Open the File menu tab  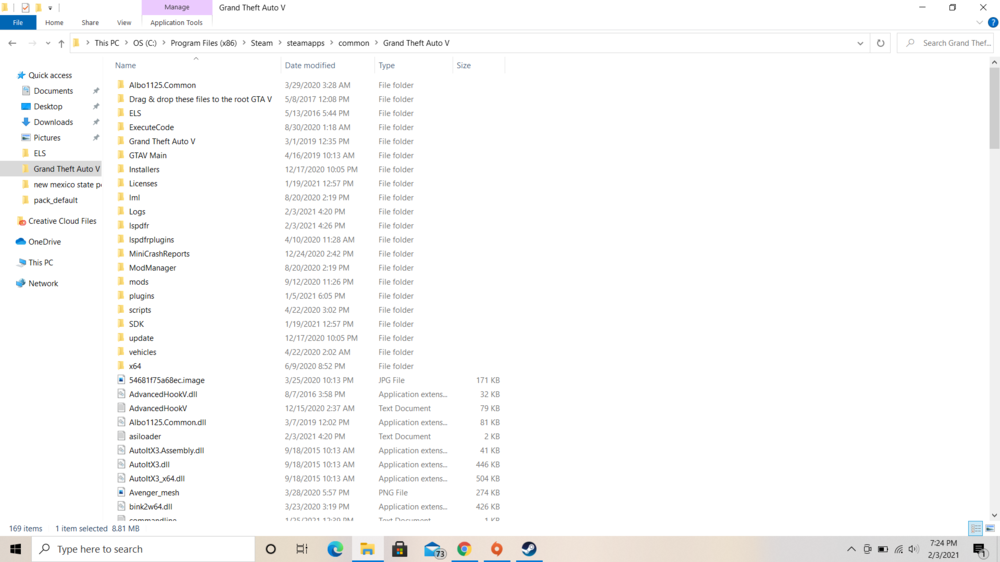point(18,22)
